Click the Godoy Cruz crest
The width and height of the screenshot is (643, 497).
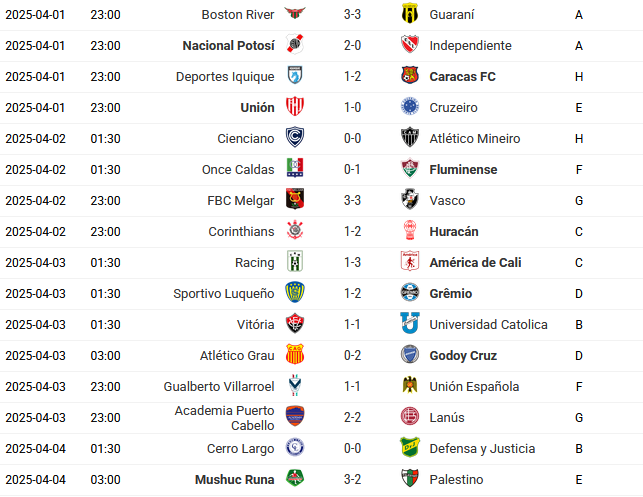[x=409, y=356]
